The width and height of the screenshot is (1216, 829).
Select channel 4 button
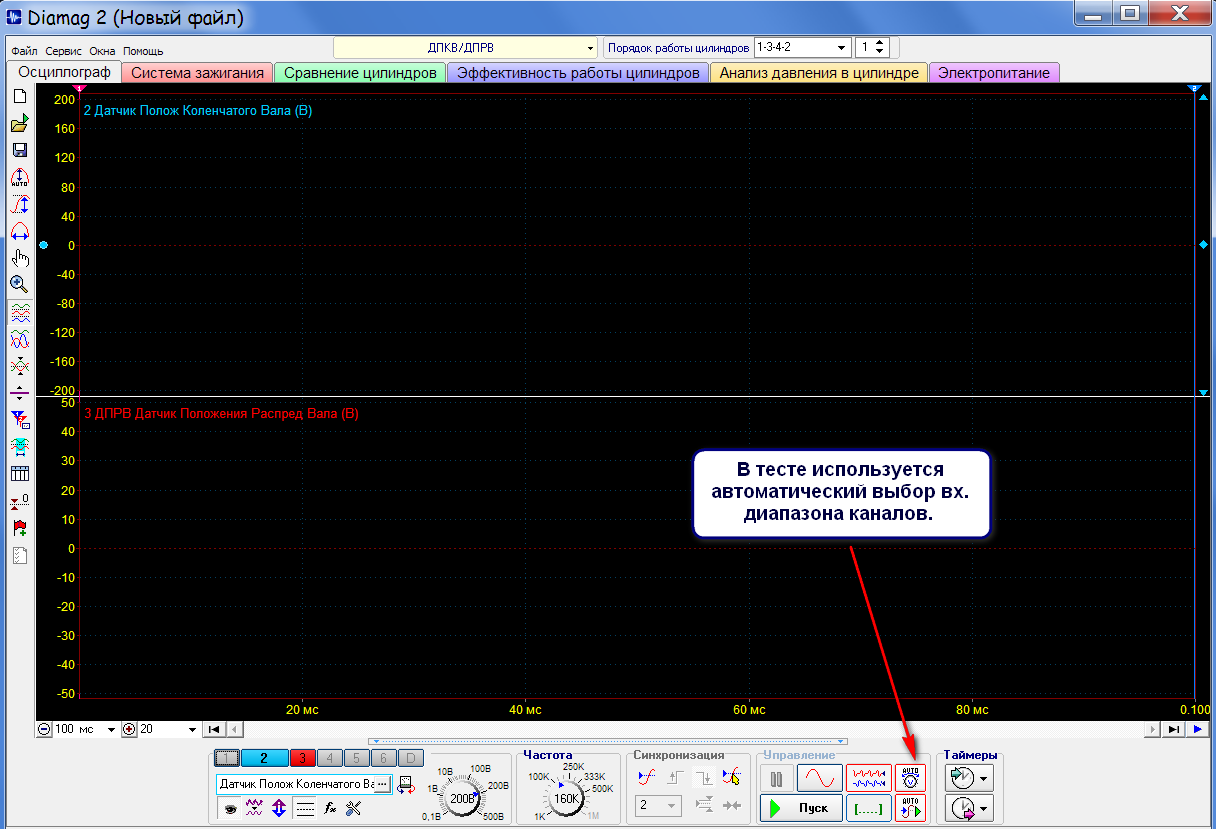(330, 758)
